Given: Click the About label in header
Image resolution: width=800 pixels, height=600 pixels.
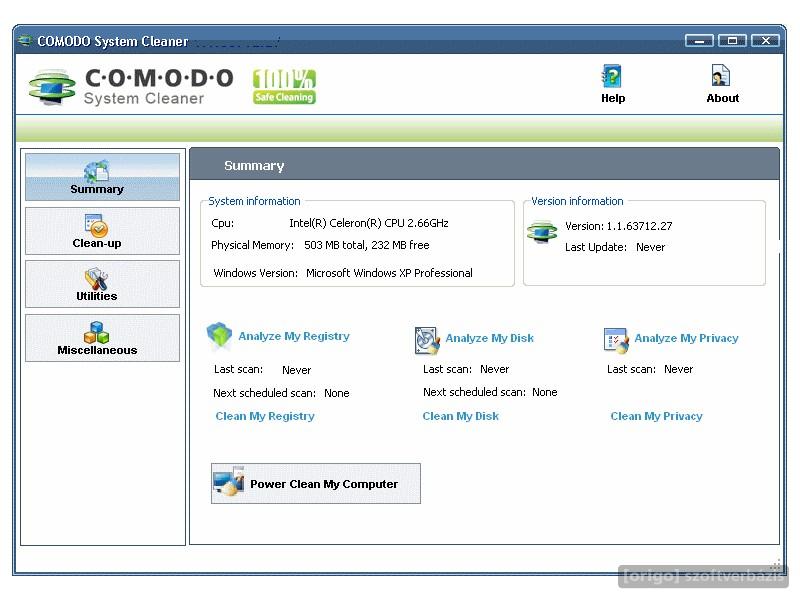Looking at the screenshot, I should [x=722, y=98].
